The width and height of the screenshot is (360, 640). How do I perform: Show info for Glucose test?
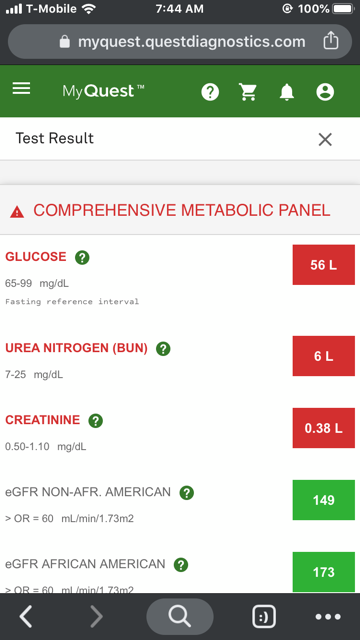pos(82,258)
